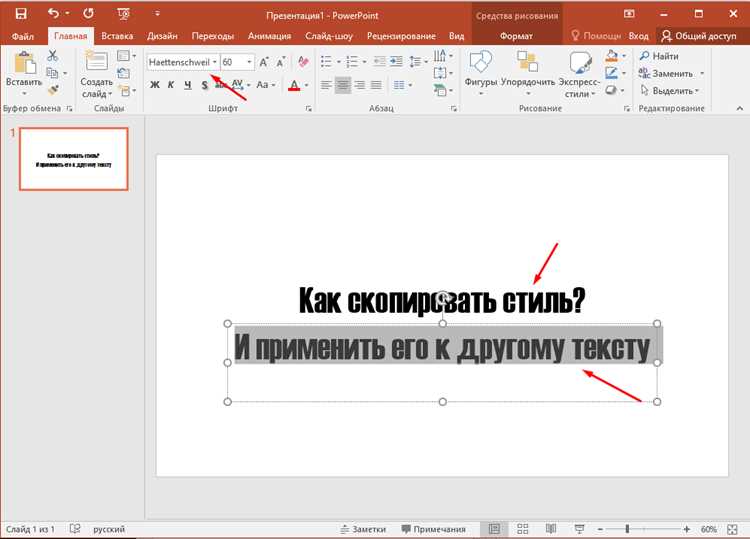The height and width of the screenshot is (539, 750).
Task: Redo the last action
Action: [88, 13]
